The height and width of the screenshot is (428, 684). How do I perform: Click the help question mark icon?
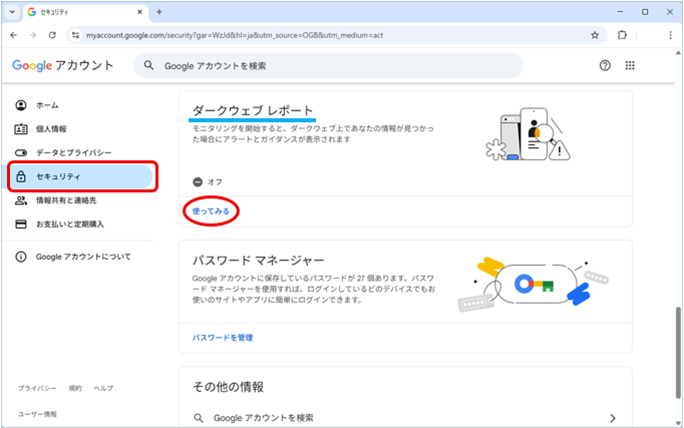coord(605,65)
